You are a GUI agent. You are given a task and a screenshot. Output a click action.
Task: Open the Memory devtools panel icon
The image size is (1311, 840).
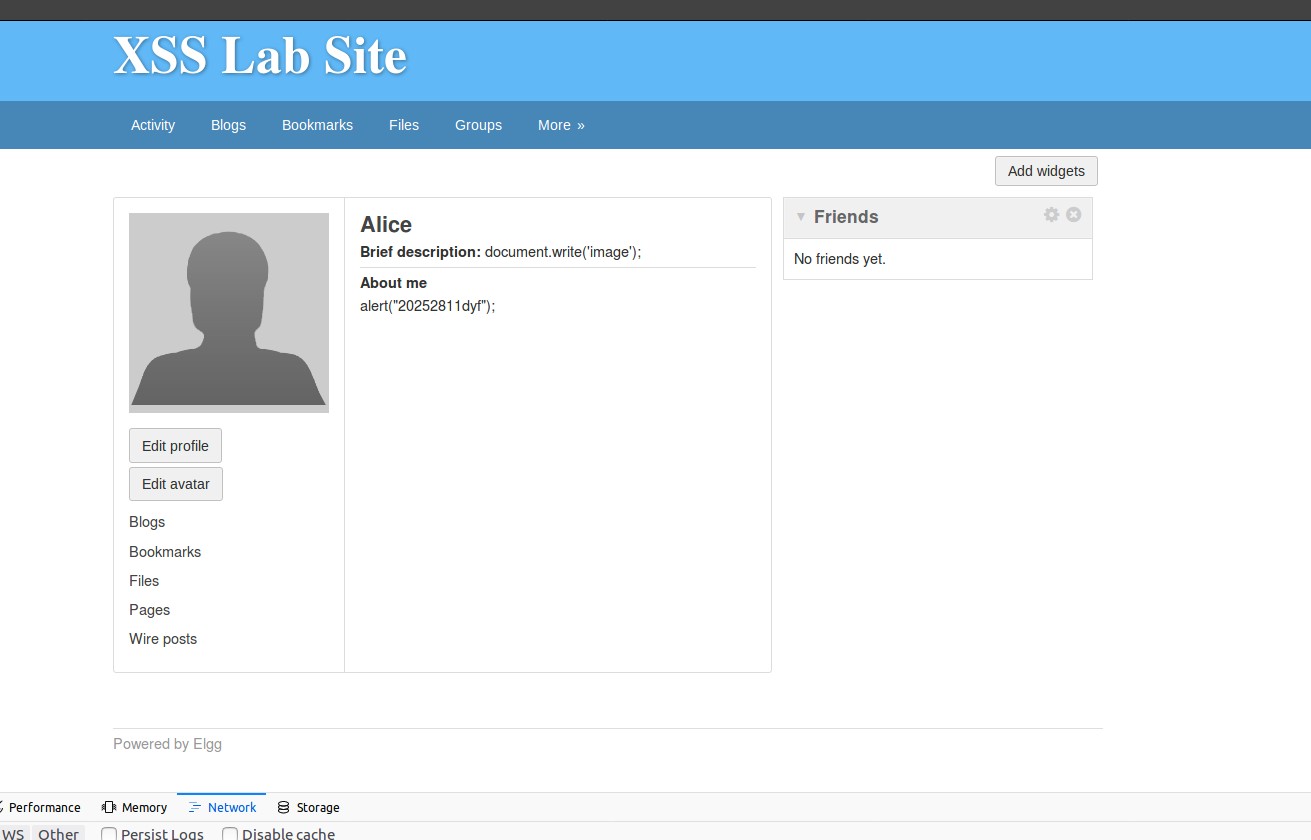109,807
